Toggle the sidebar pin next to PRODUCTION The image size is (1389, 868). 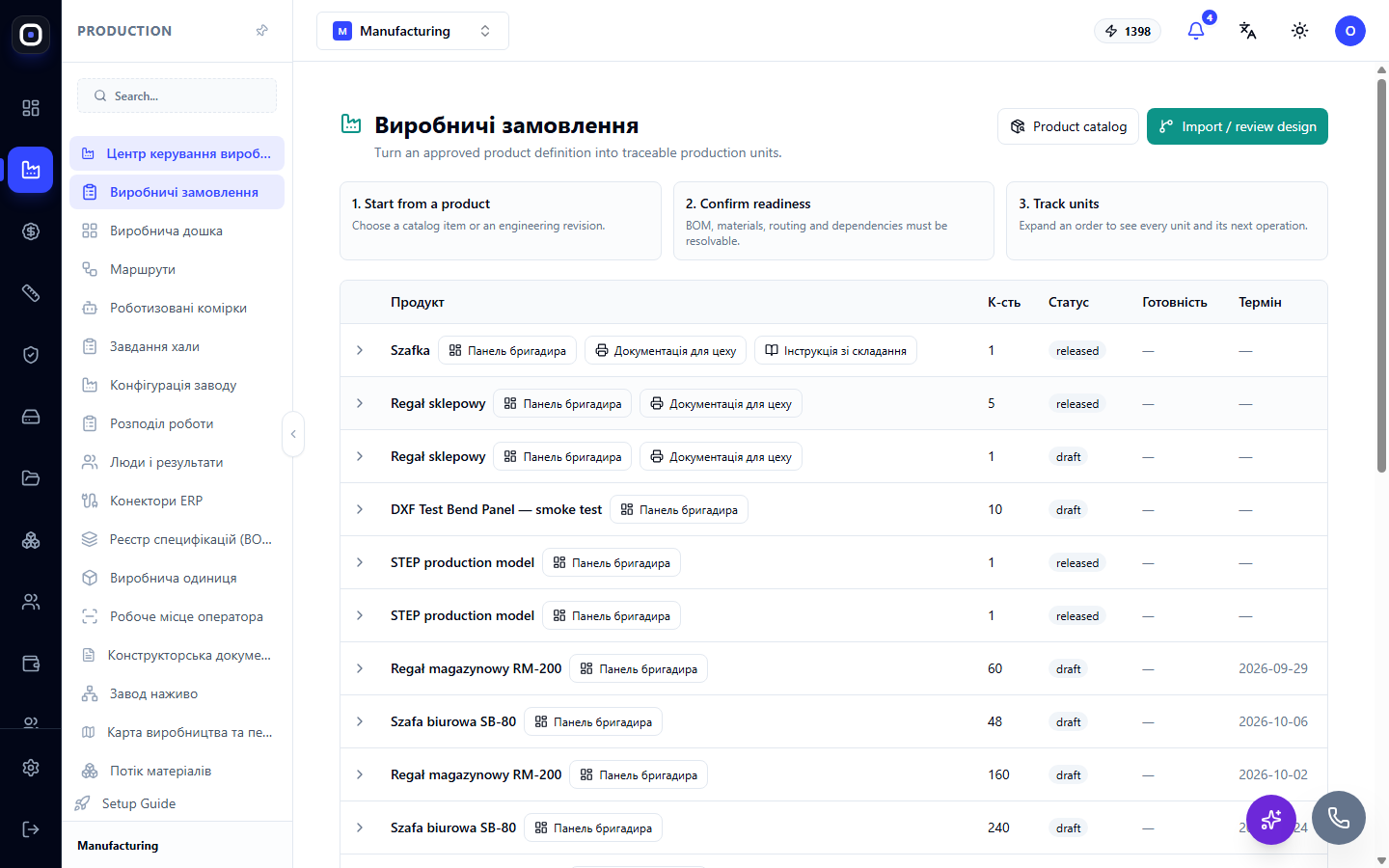click(262, 31)
